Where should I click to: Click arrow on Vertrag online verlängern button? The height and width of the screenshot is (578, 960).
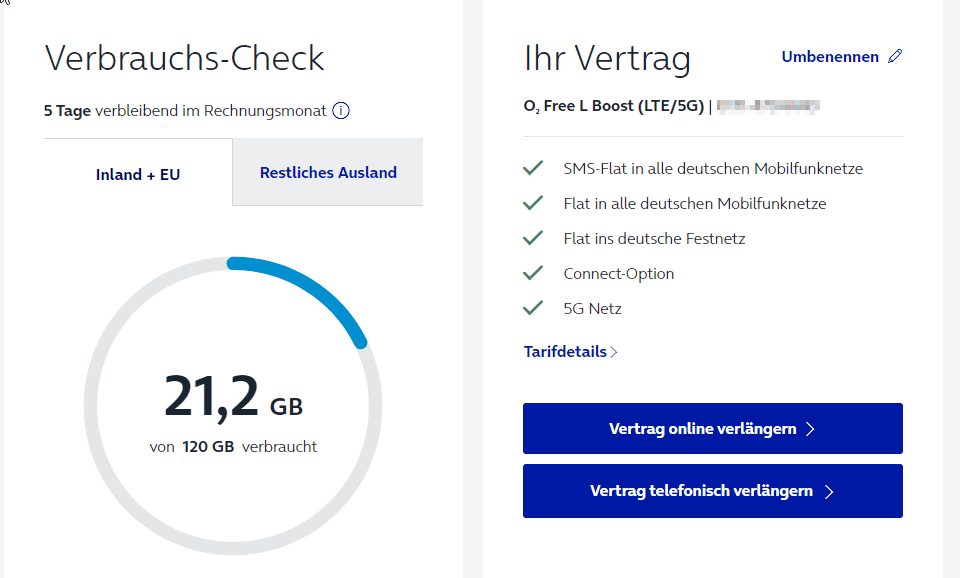pyautogui.click(x=810, y=429)
